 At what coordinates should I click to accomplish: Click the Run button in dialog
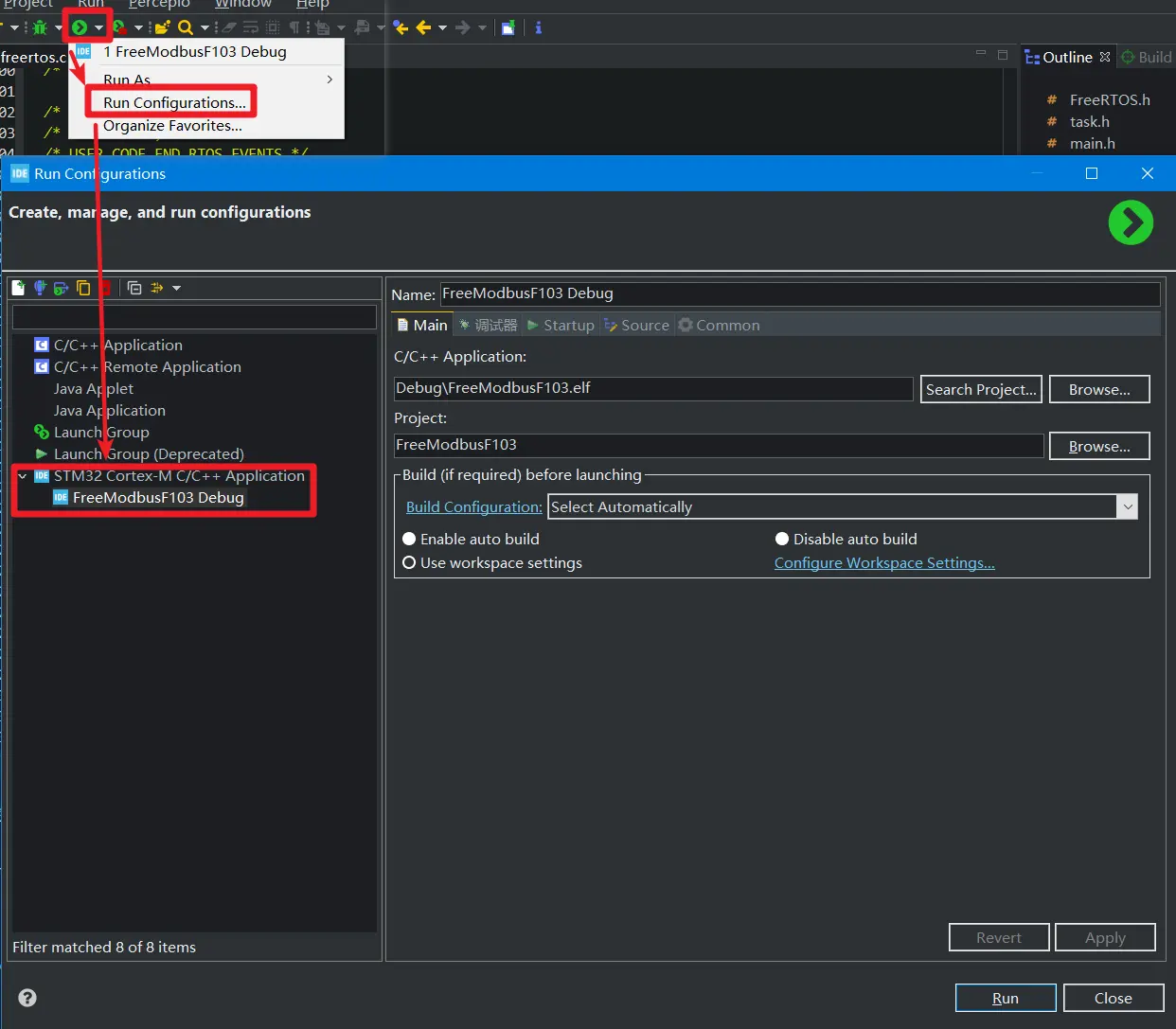coord(1006,998)
